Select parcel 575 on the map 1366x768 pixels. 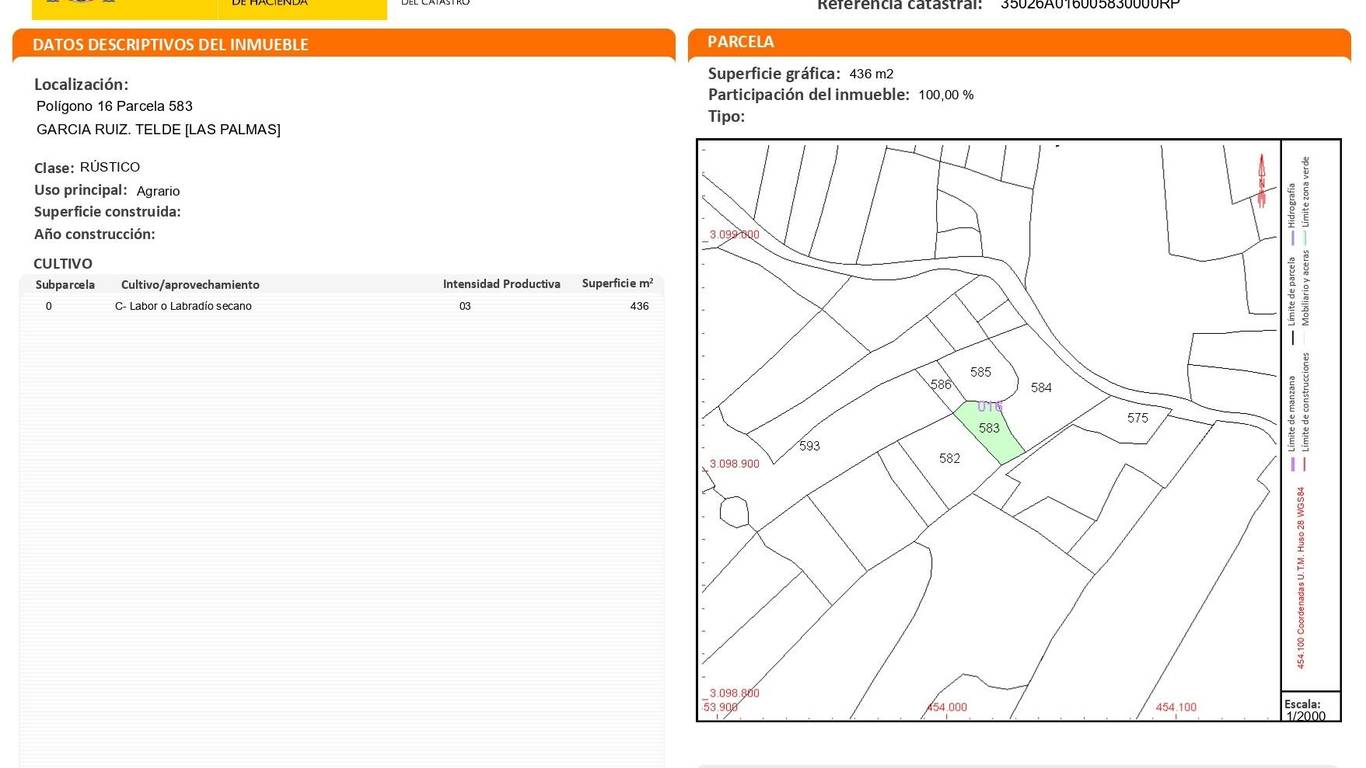1137,418
